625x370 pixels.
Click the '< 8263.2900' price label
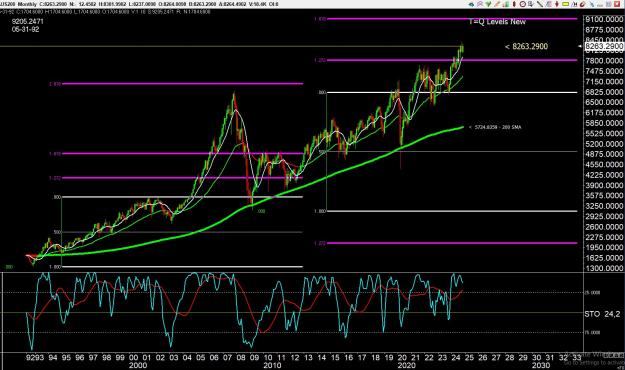[x=526, y=46]
